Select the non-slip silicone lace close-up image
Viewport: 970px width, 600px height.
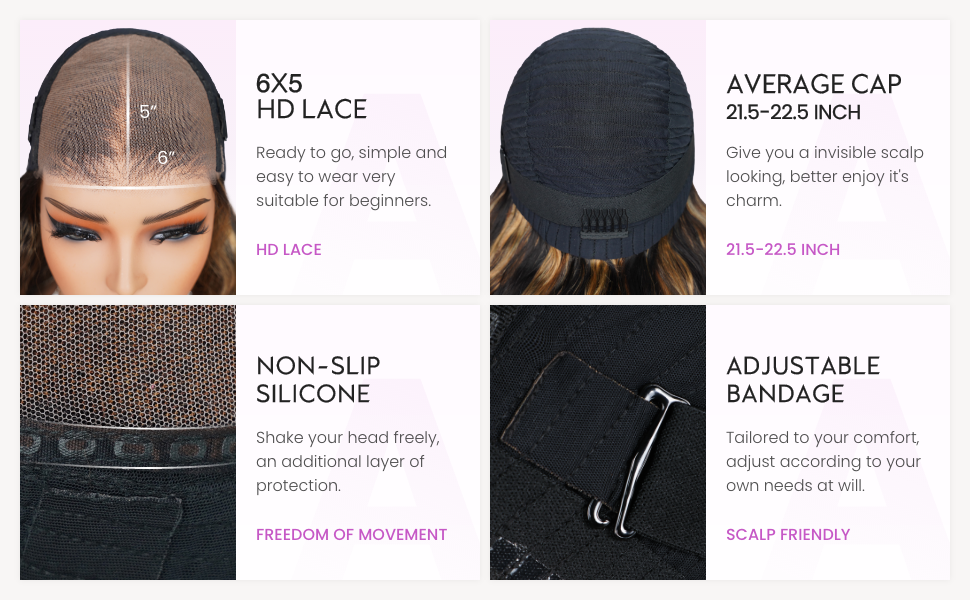coord(127,442)
